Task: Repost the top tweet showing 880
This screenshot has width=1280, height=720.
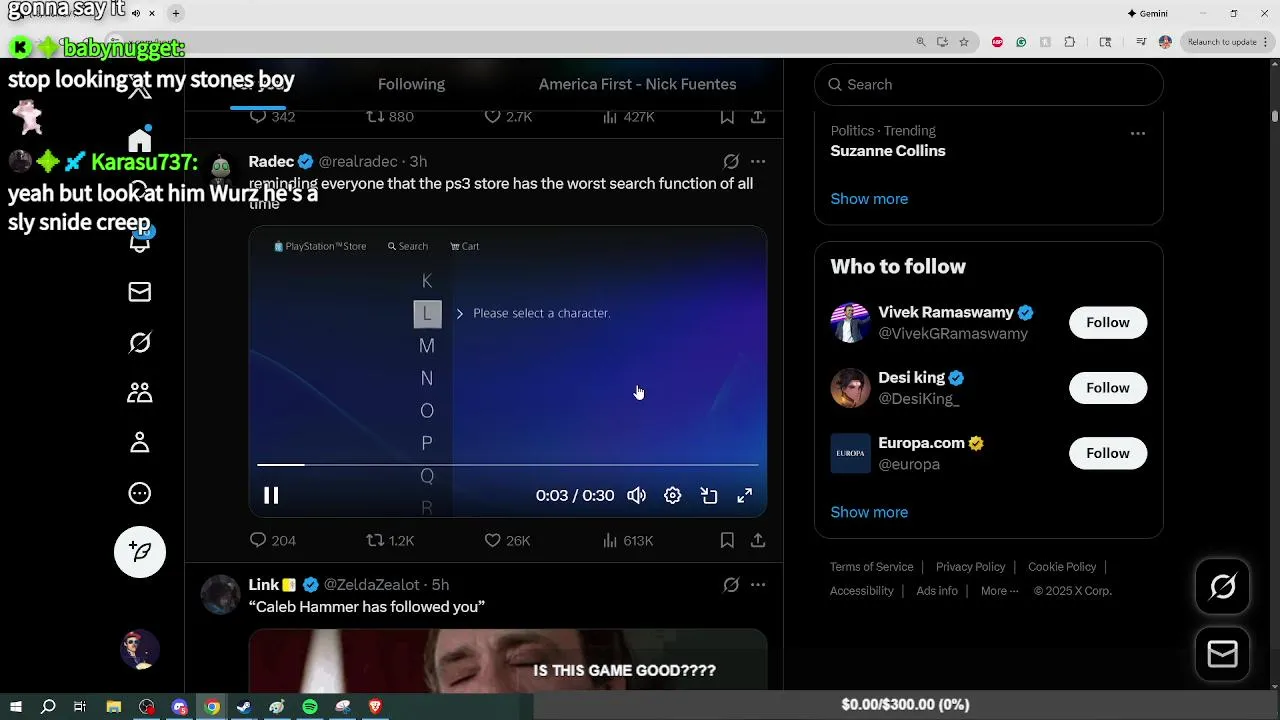Action: click(x=390, y=117)
